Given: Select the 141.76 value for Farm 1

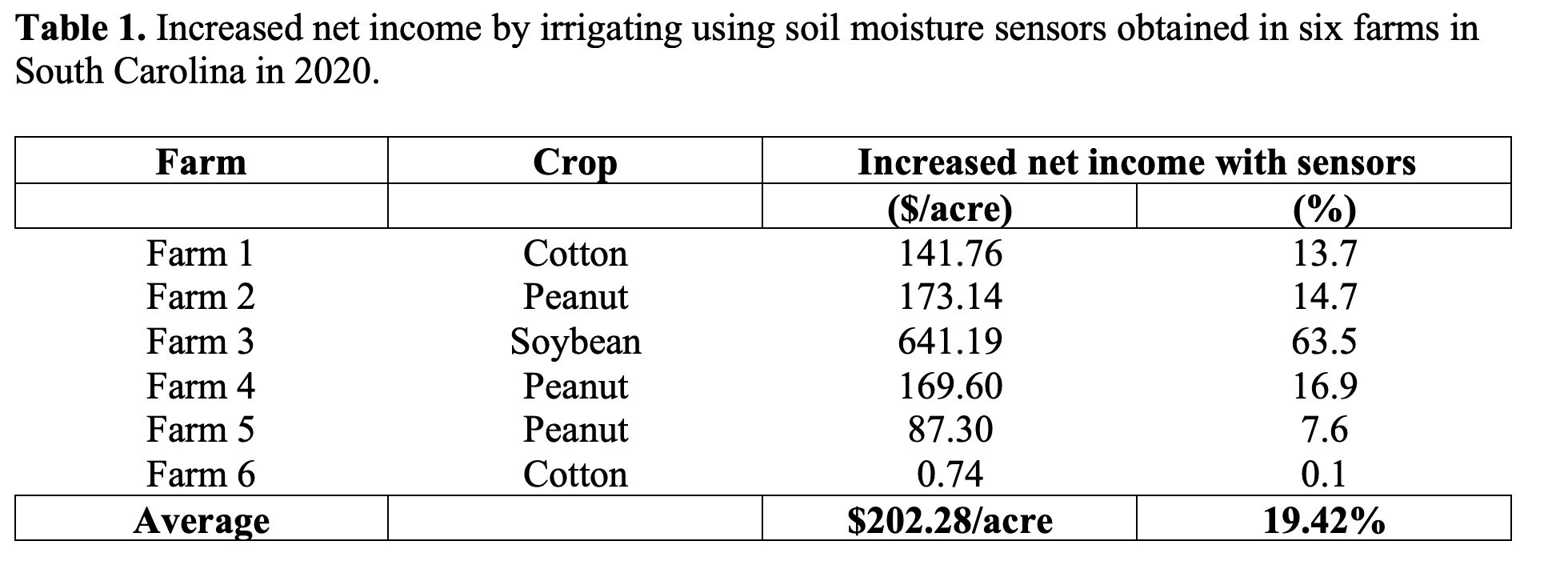Looking at the screenshot, I should [950, 254].
